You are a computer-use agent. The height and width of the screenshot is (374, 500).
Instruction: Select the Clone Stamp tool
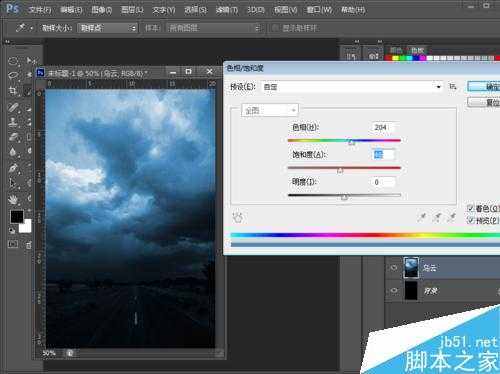(13, 122)
